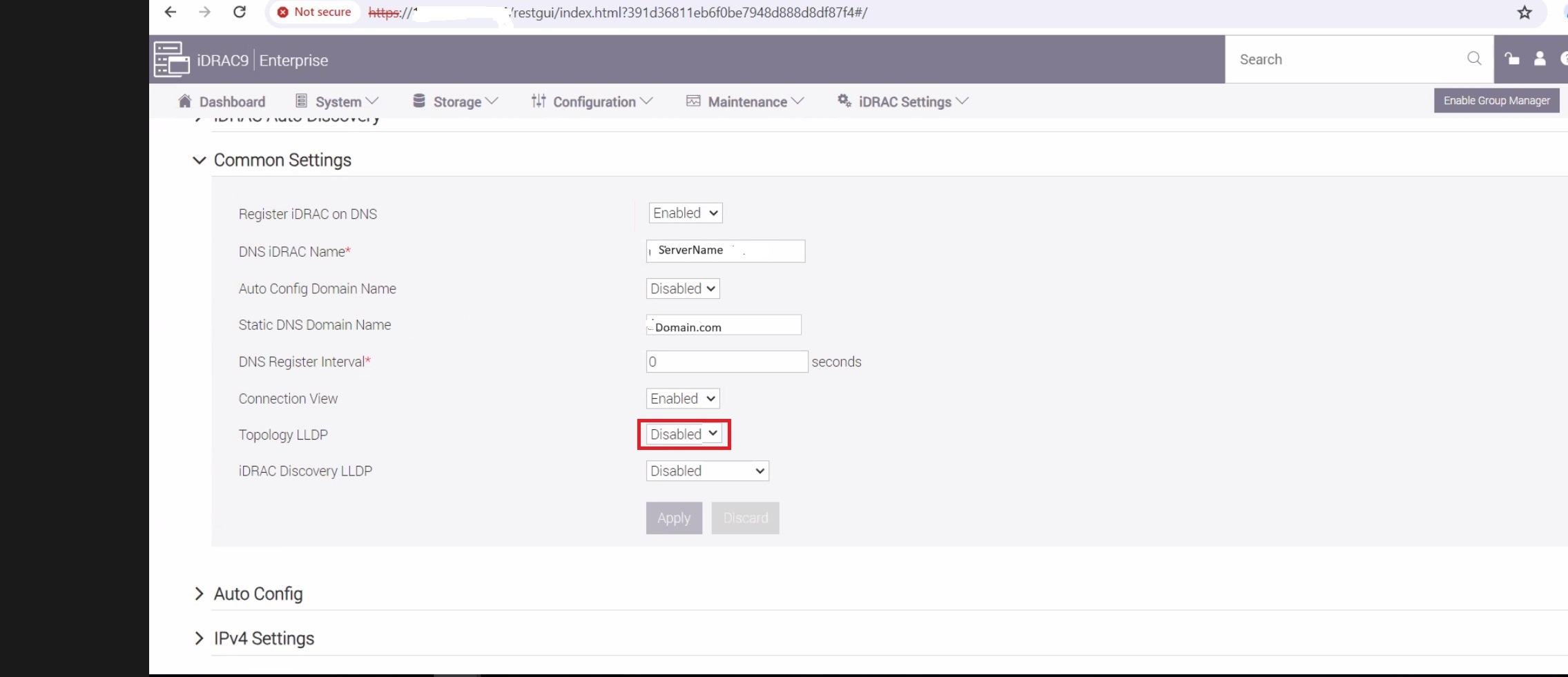Click the System menu icon

(301, 100)
